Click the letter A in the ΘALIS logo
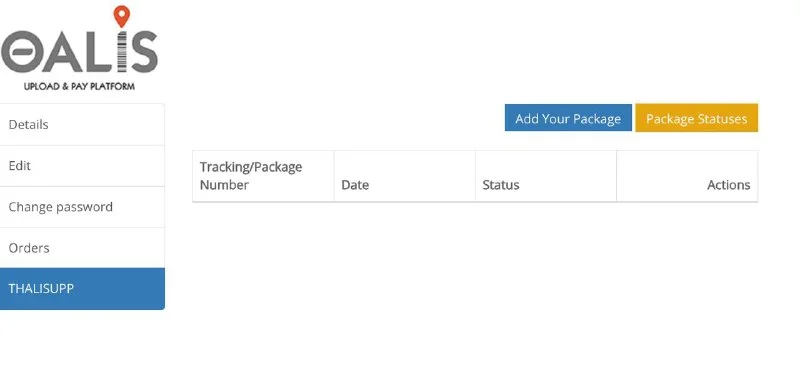Viewport: 800px width, 391px height. point(63,52)
